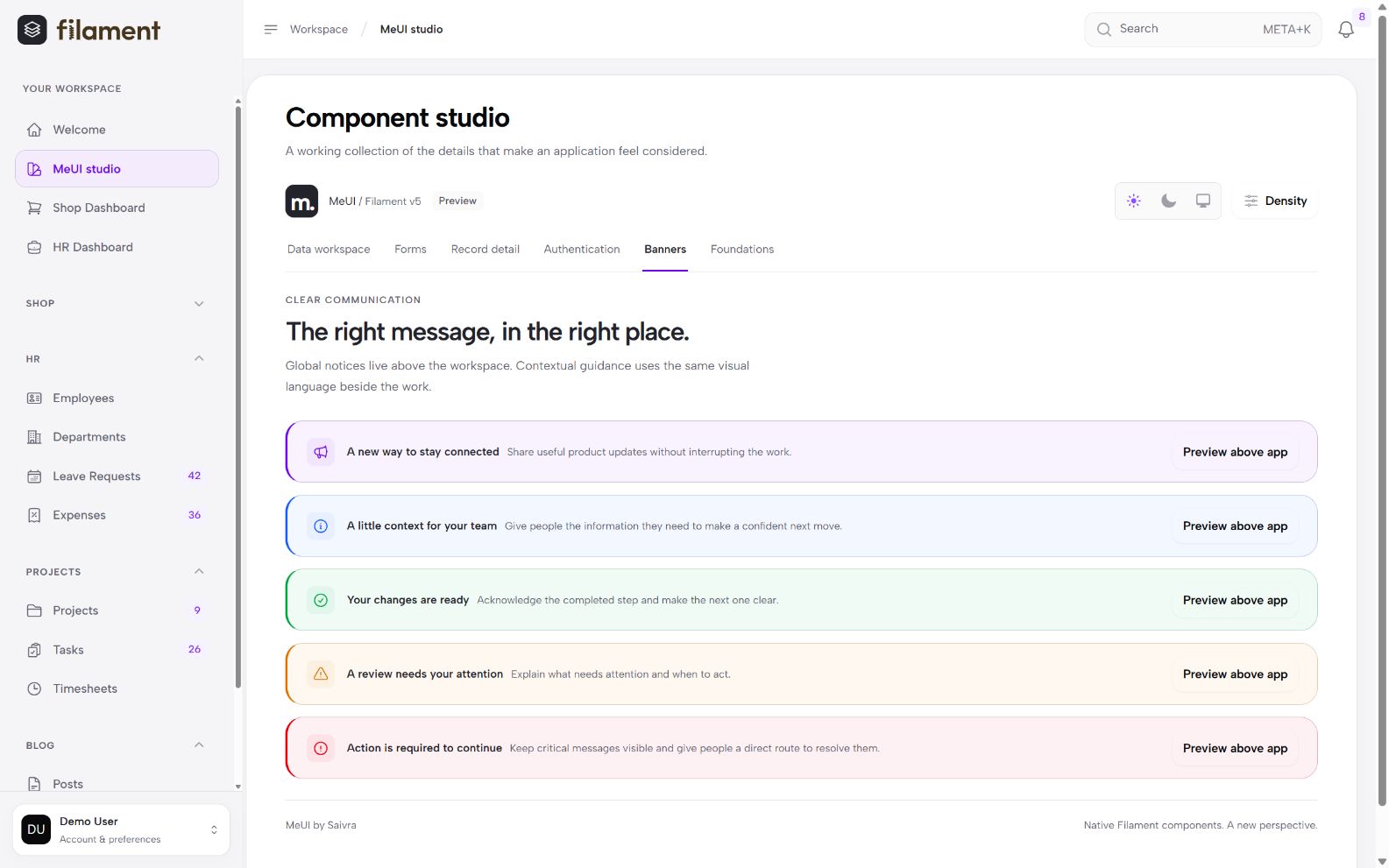Click the 'Component studio' heading
The height and width of the screenshot is (868, 1389).
397,117
